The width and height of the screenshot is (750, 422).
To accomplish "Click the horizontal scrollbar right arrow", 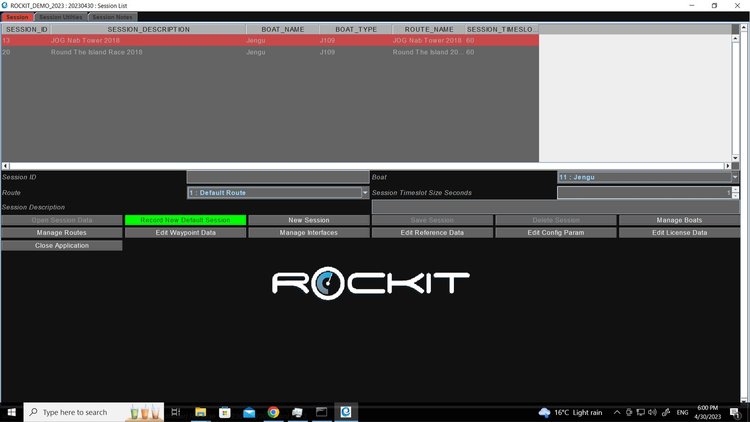I will [728, 166].
